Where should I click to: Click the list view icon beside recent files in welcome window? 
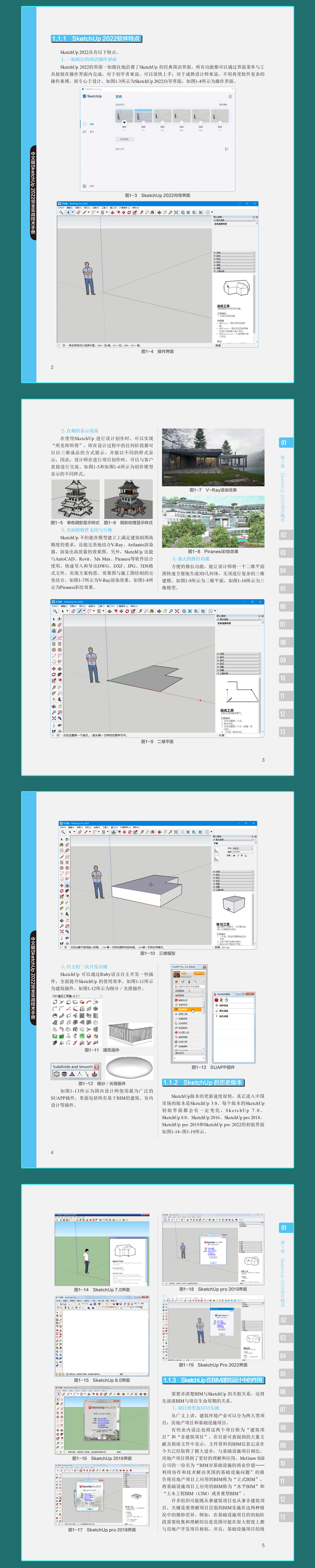click(227, 149)
